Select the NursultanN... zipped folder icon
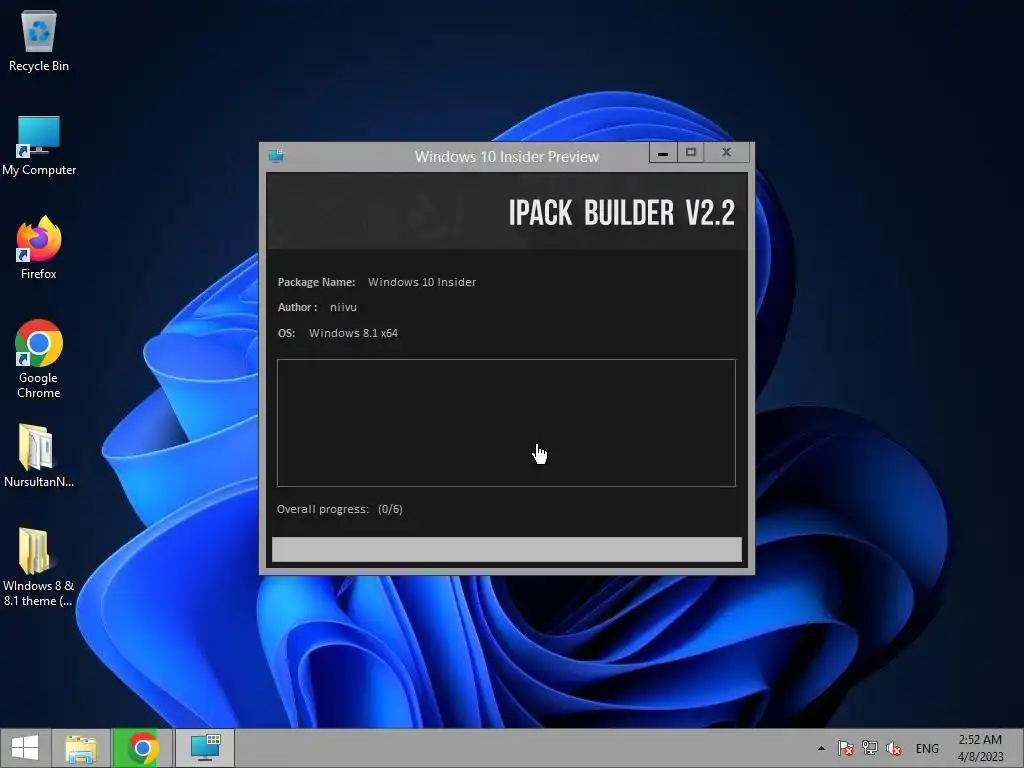The height and width of the screenshot is (768, 1024). [39, 456]
